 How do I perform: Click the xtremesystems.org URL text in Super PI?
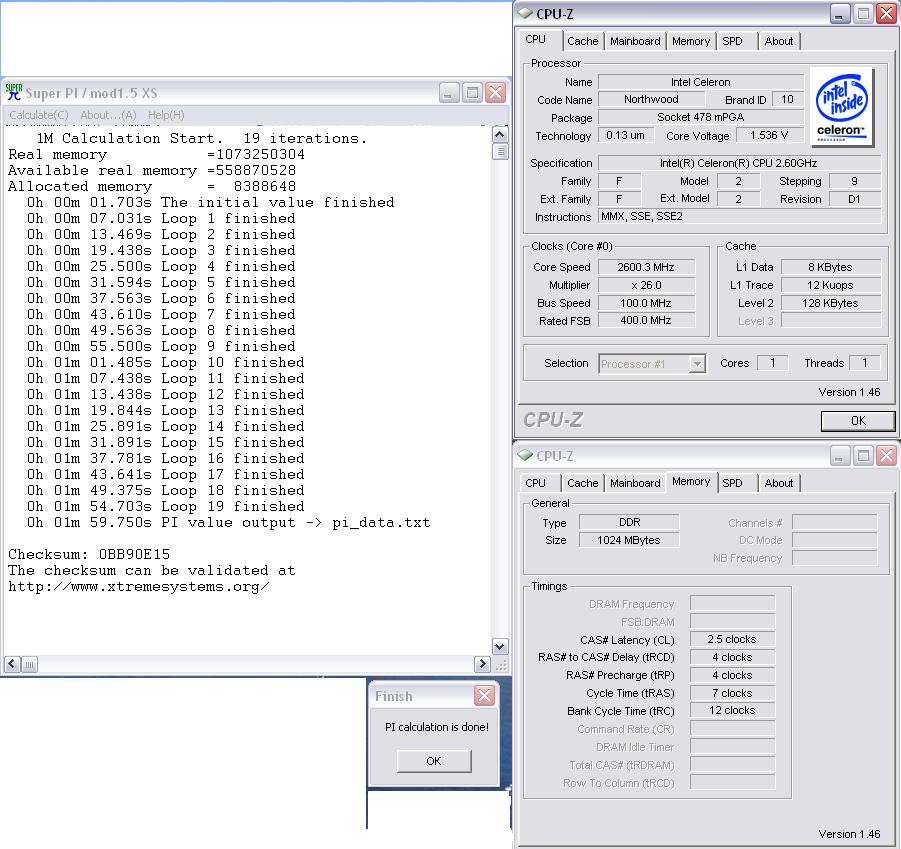[x=138, y=586]
